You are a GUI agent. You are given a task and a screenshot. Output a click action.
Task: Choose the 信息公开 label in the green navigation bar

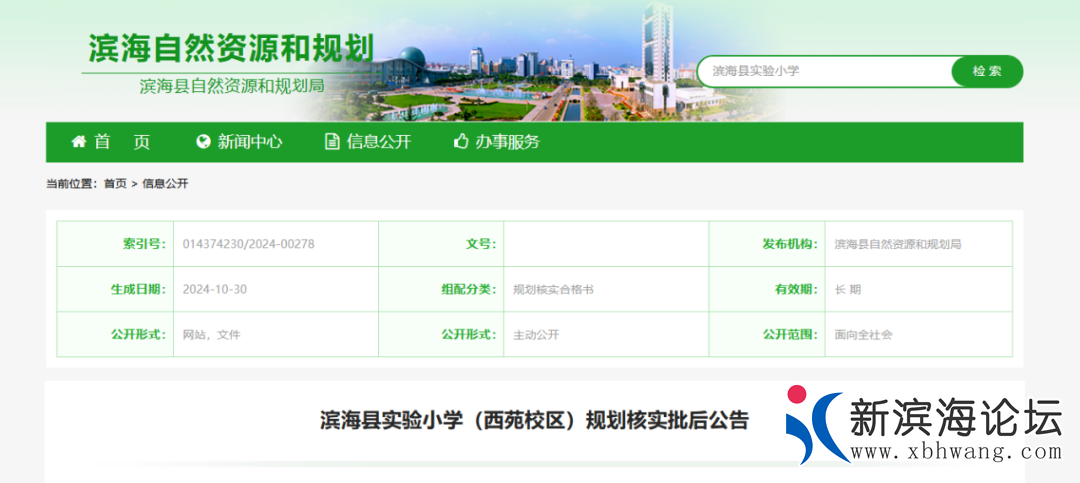pyautogui.click(x=379, y=142)
